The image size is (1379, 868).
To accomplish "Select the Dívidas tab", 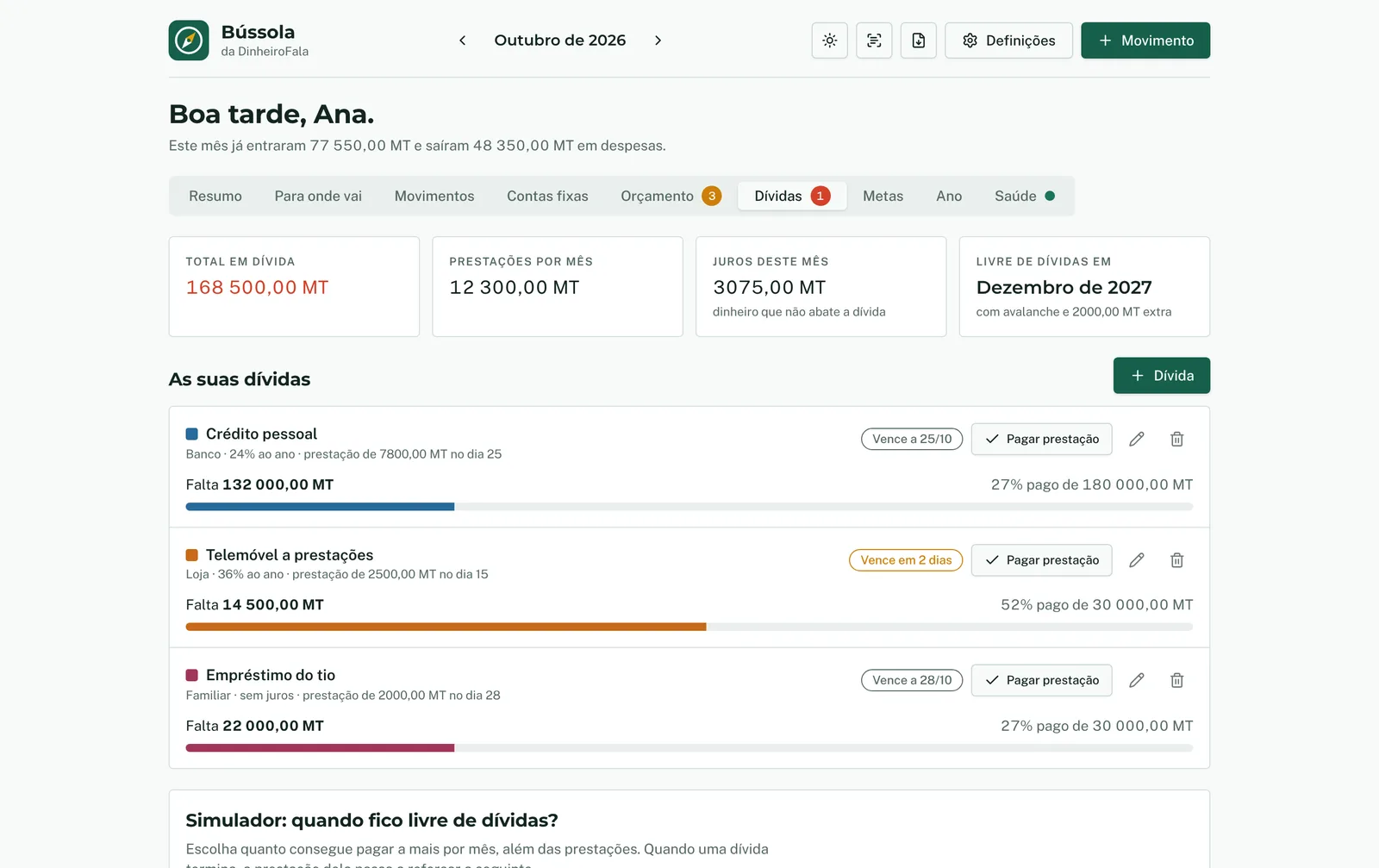I will coord(792,197).
